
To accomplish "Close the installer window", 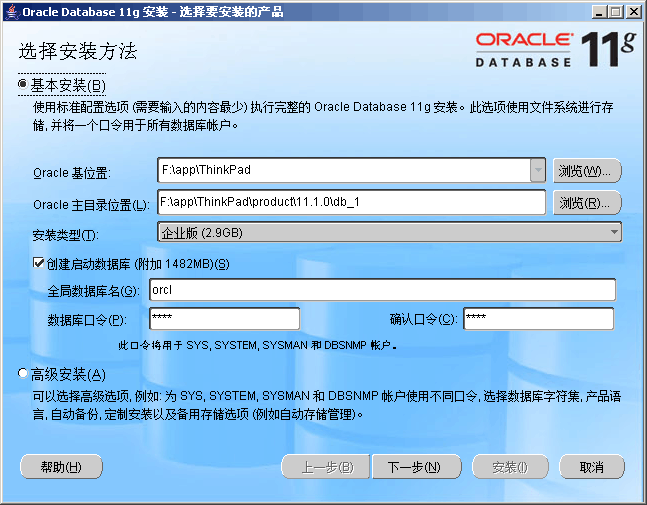I will 633,12.
